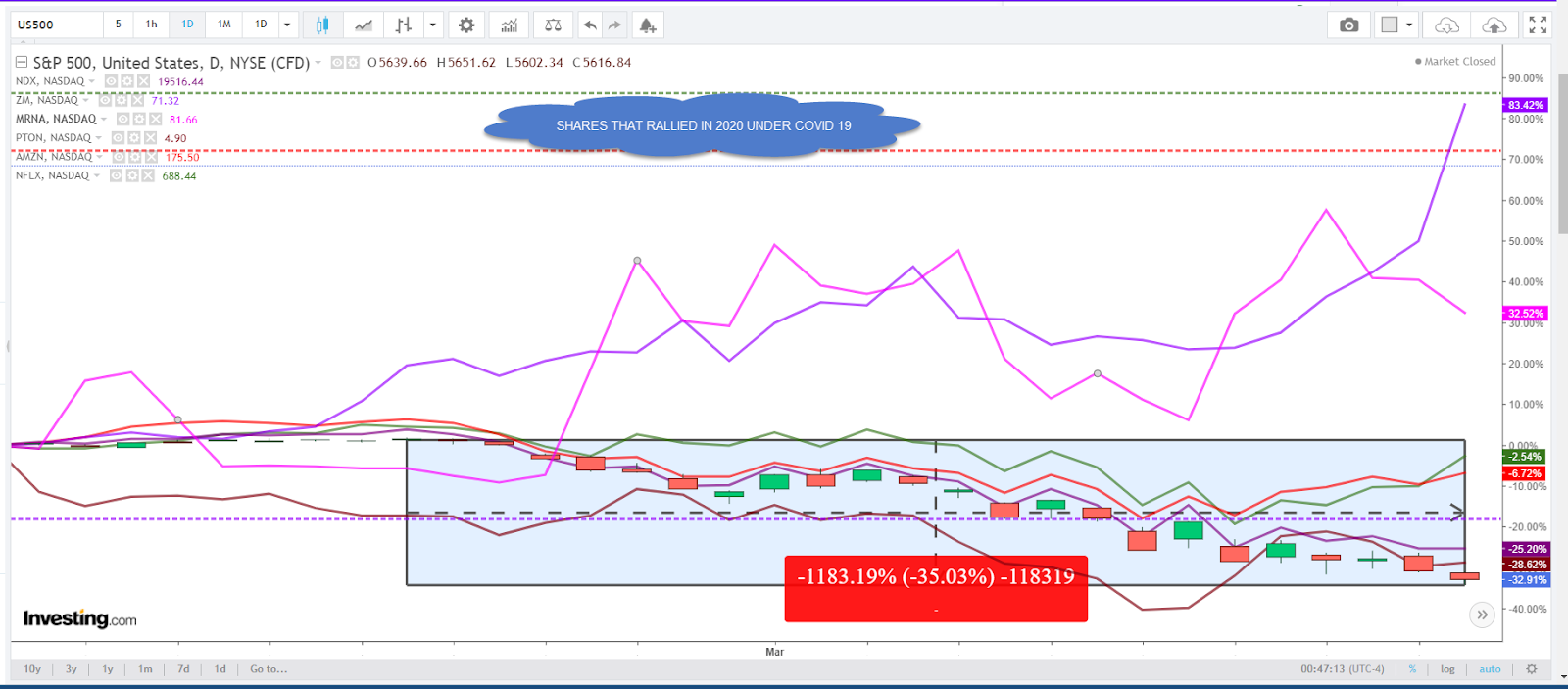
Task: Open ZM series settings gear
Action: pos(122,100)
